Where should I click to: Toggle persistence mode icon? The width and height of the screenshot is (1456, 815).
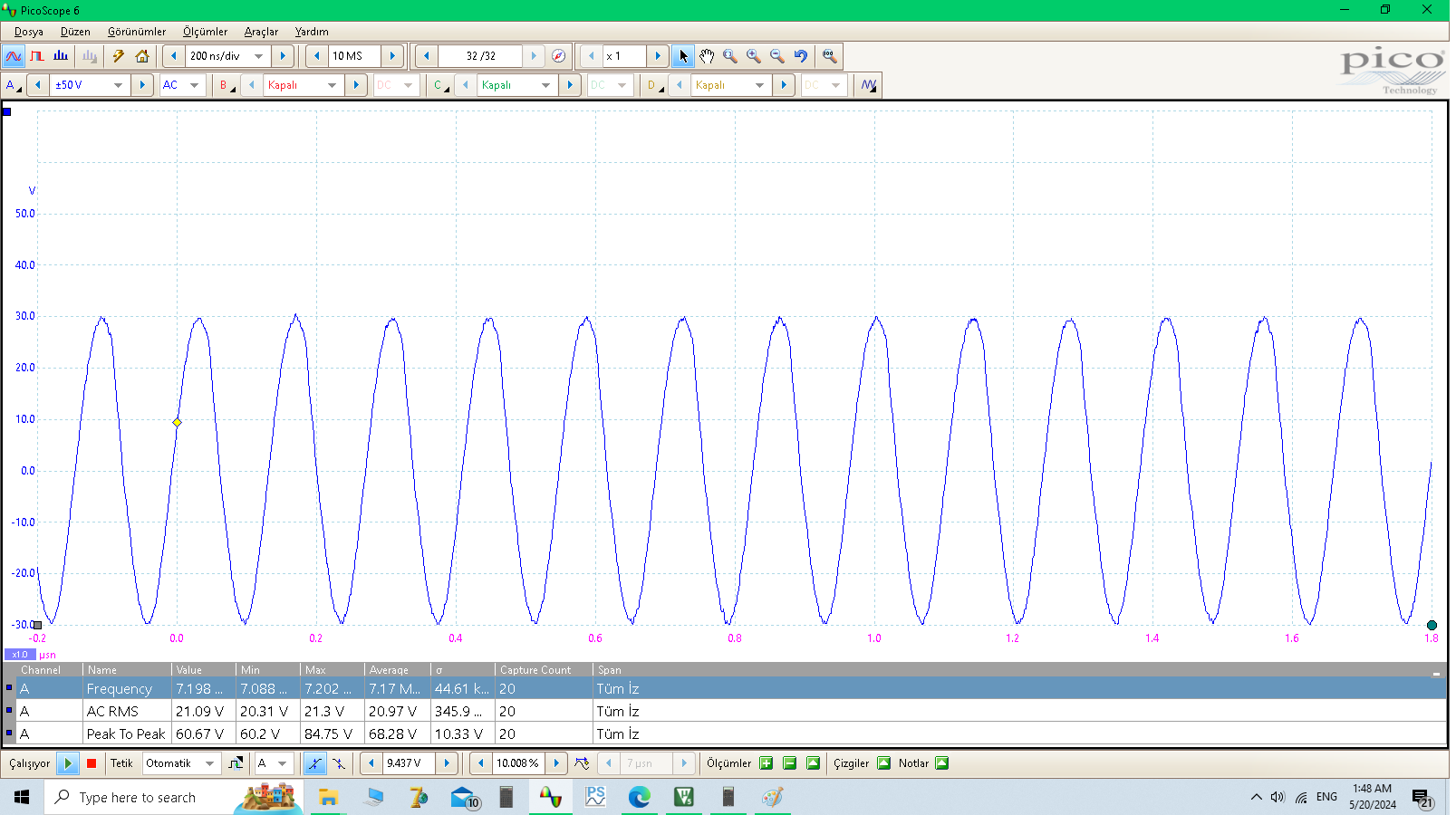coord(37,56)
